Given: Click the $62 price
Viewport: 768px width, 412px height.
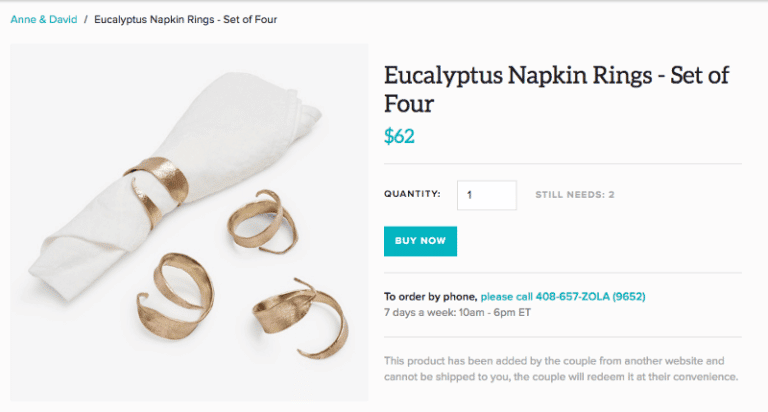Looking at the screenshot, I should pos(399,136).
